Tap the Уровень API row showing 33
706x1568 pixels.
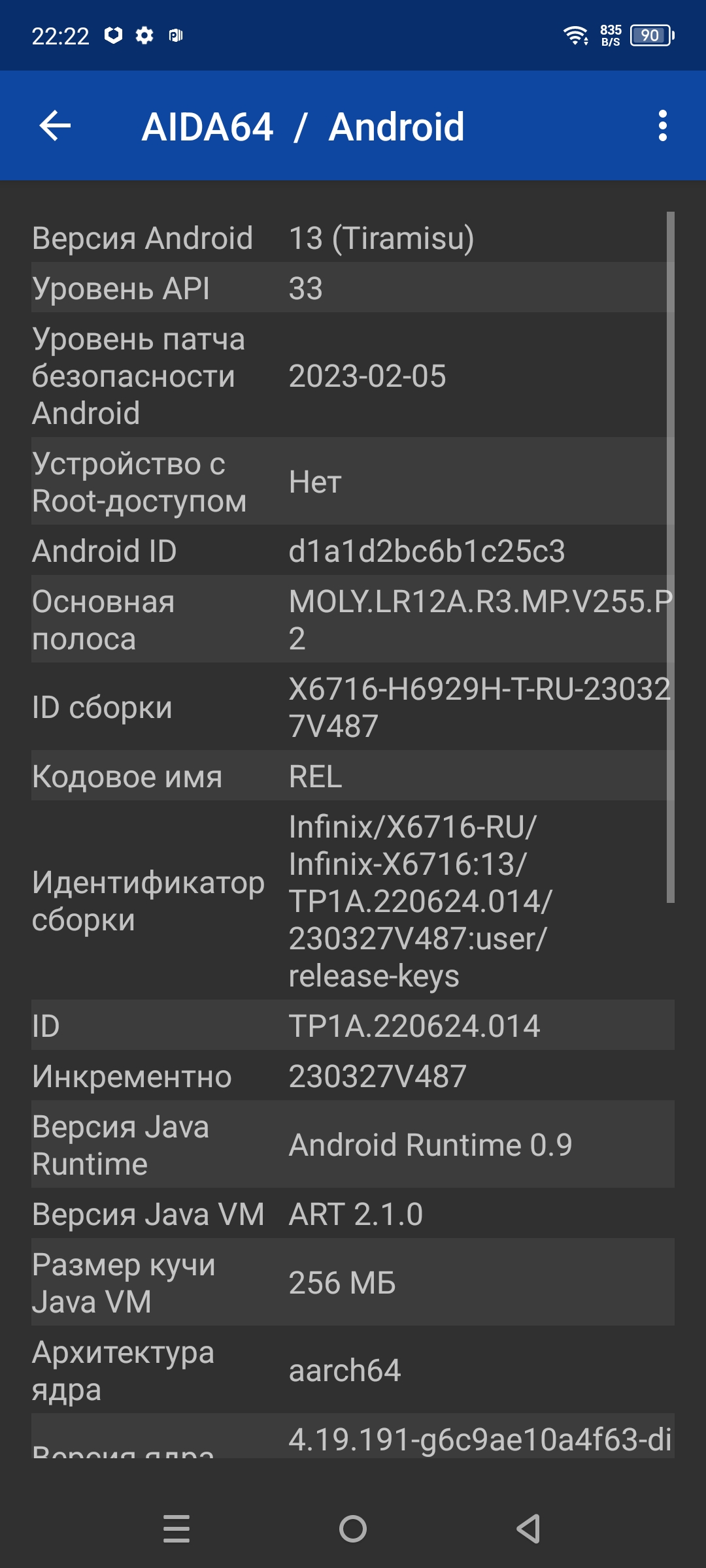(x=353, y=288)
